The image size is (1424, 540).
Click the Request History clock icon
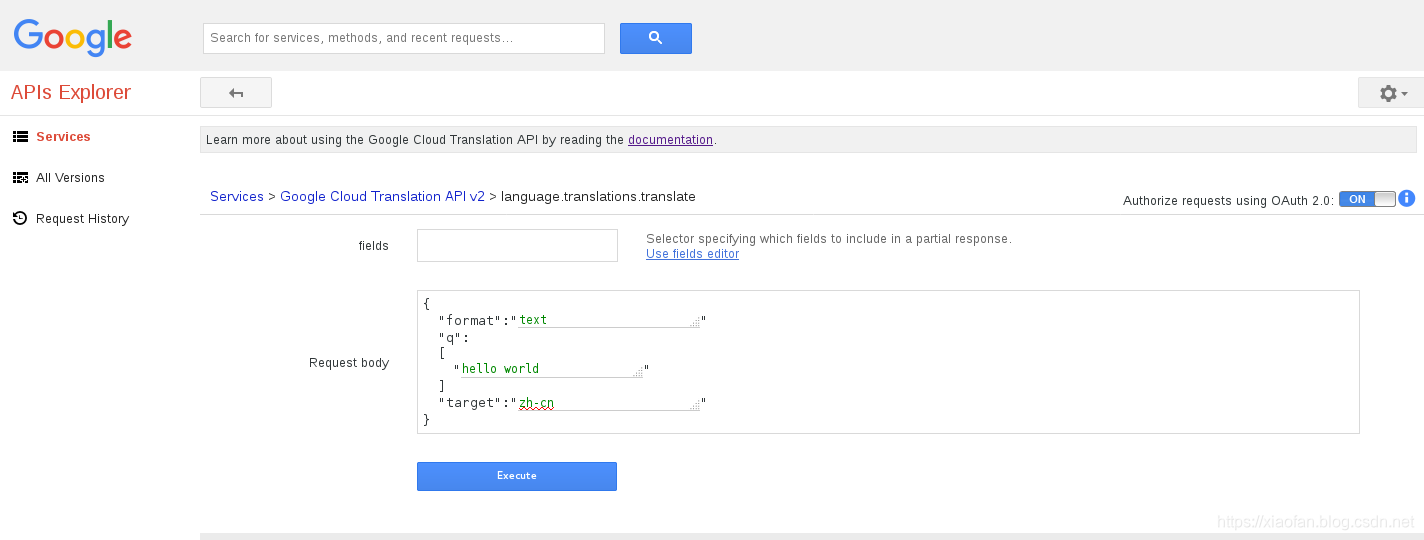point(20,218)
